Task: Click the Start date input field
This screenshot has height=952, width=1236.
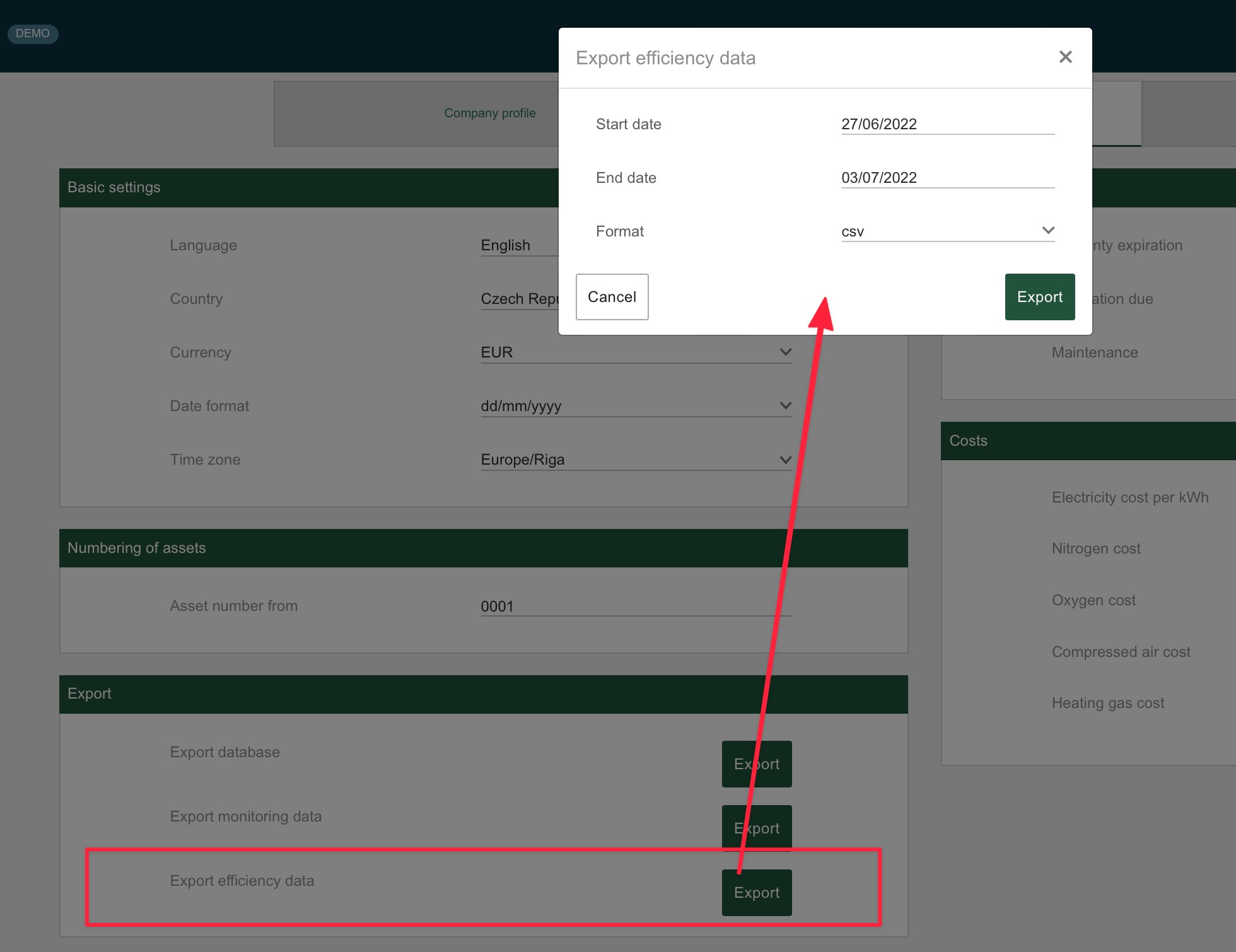Action: (947, 124)
